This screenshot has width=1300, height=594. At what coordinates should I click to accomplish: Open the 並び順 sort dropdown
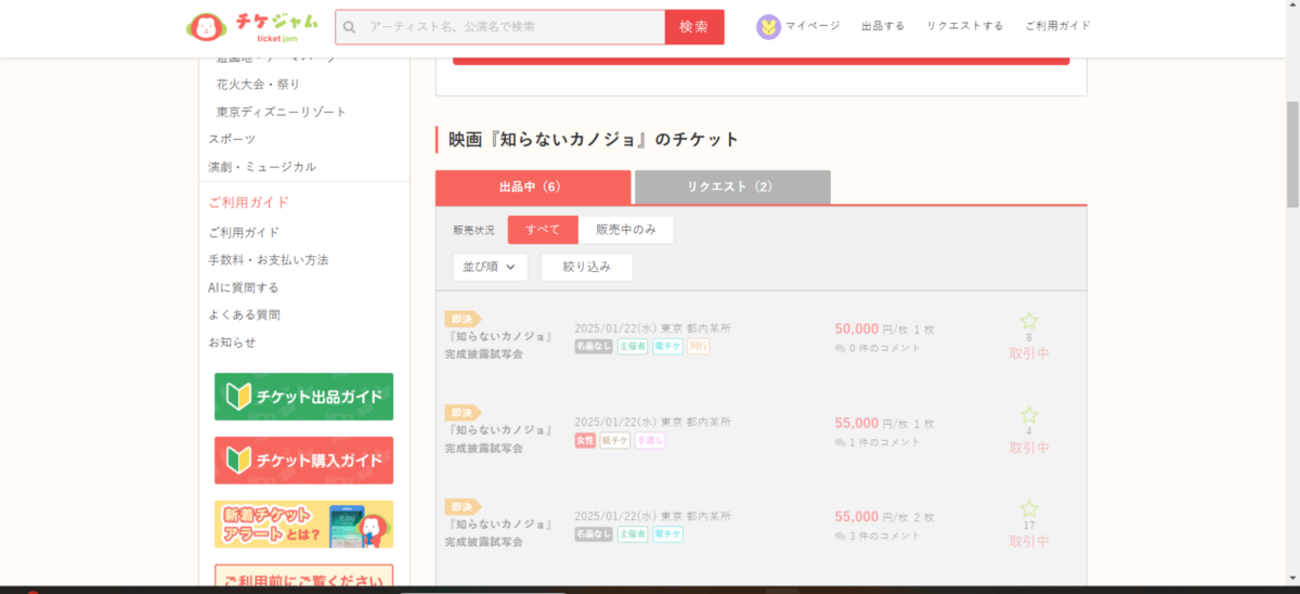pos(490,267)
